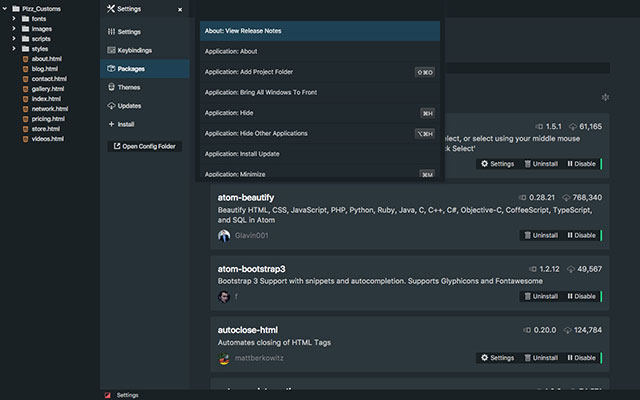This screenshot has height=400, width=640.
Task: Expand the fonts folder chevron
Action: click(14, 18)
